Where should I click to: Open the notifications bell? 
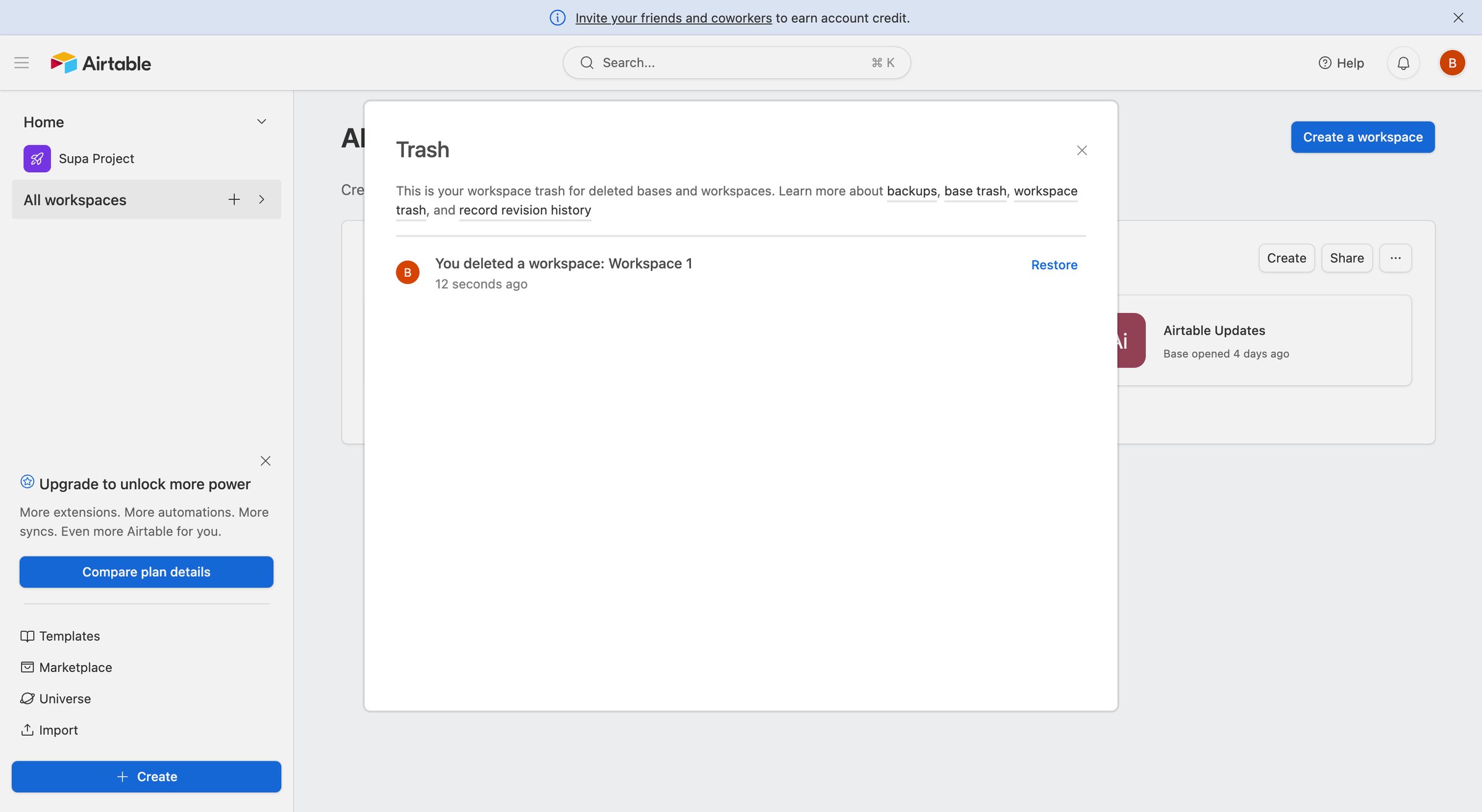point(1403,63)
